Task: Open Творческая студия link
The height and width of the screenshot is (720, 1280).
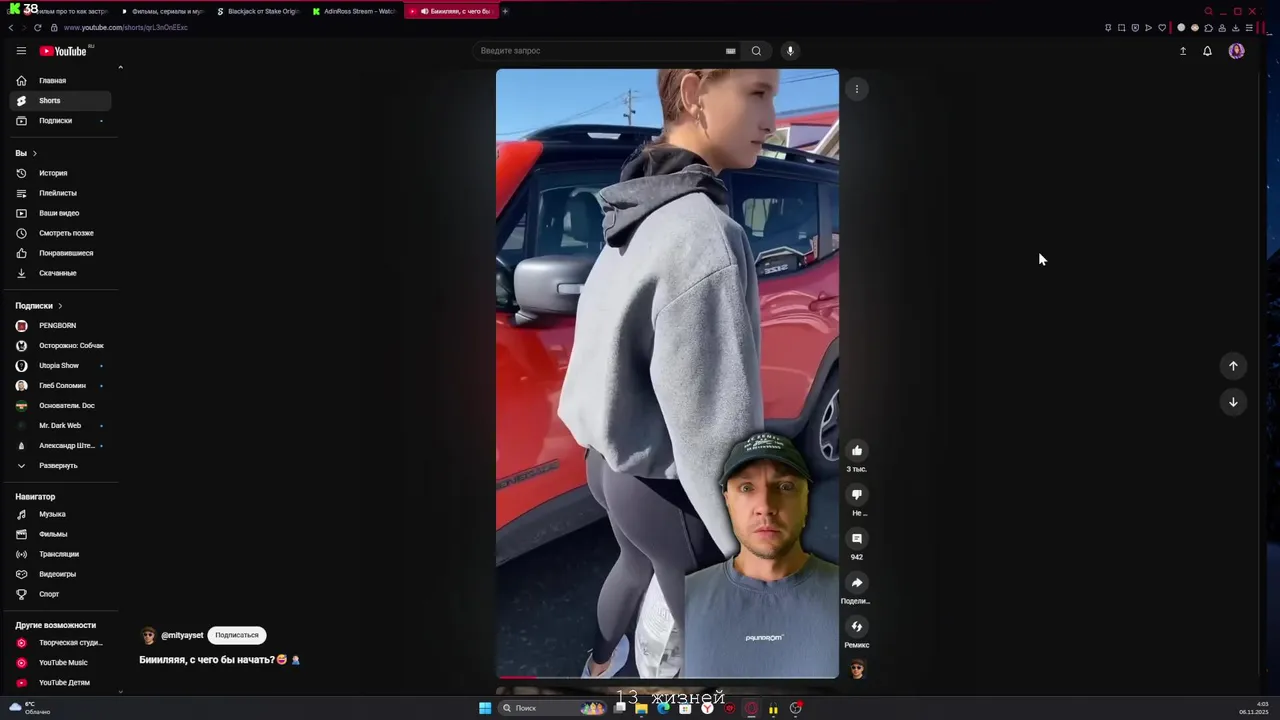Action: coord(60,643)
